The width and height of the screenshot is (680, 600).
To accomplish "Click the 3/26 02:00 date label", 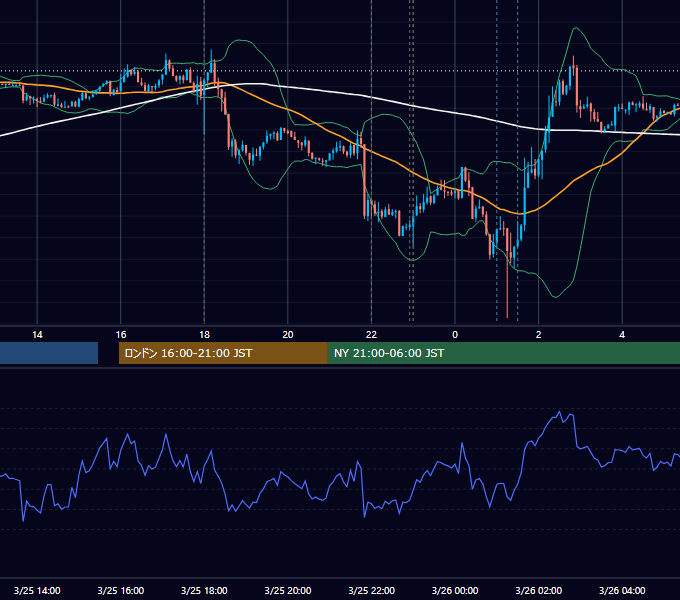I will click(x=538, y=590).
